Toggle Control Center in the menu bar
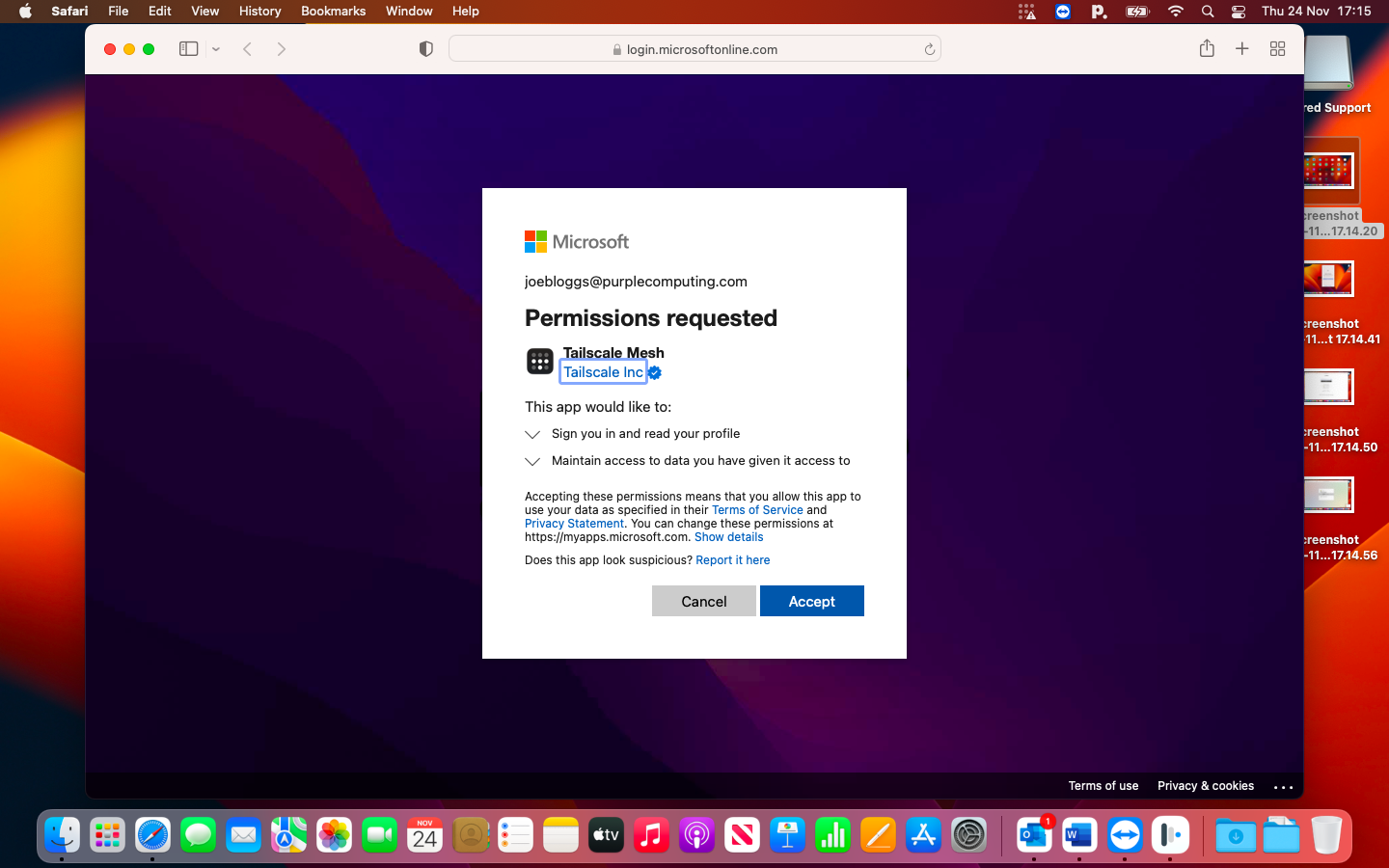 [x=1239, y=11]
